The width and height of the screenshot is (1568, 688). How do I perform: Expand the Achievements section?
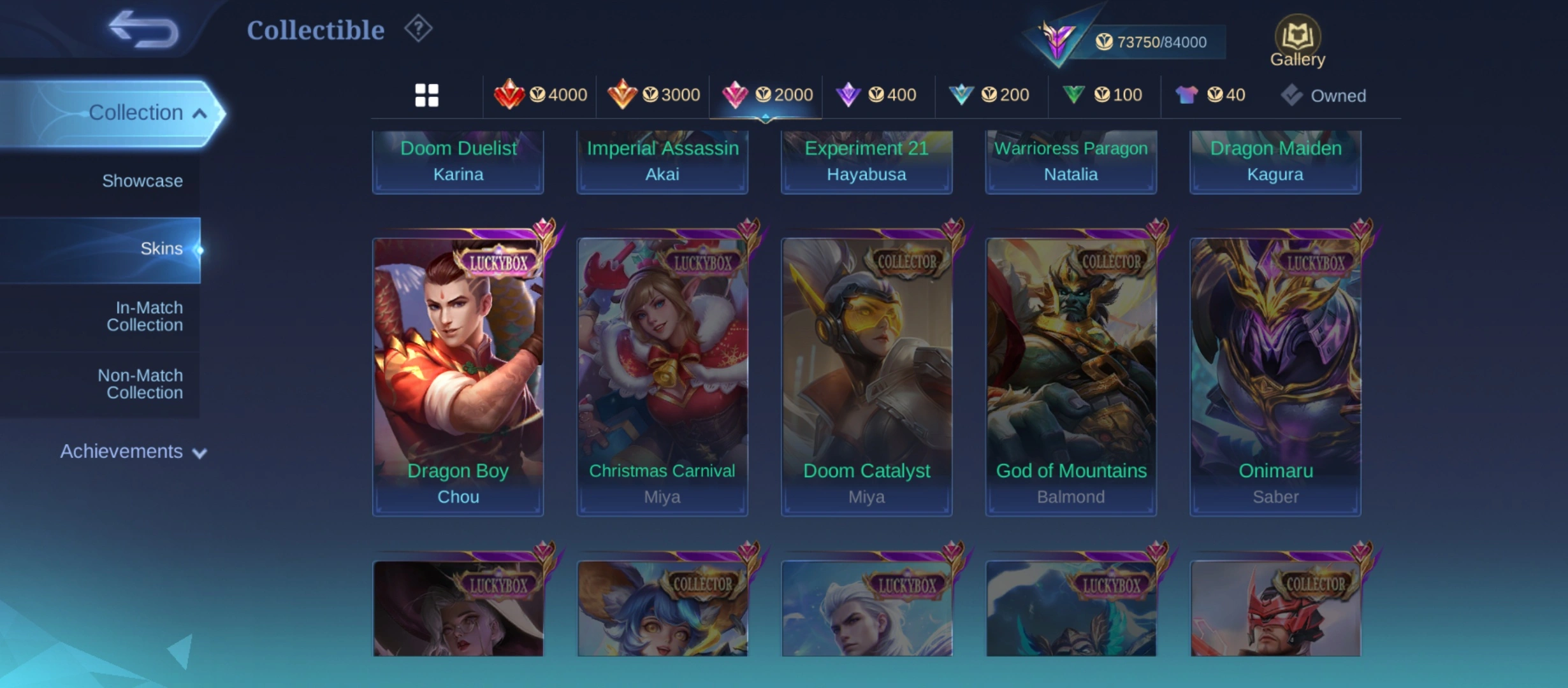134,452
